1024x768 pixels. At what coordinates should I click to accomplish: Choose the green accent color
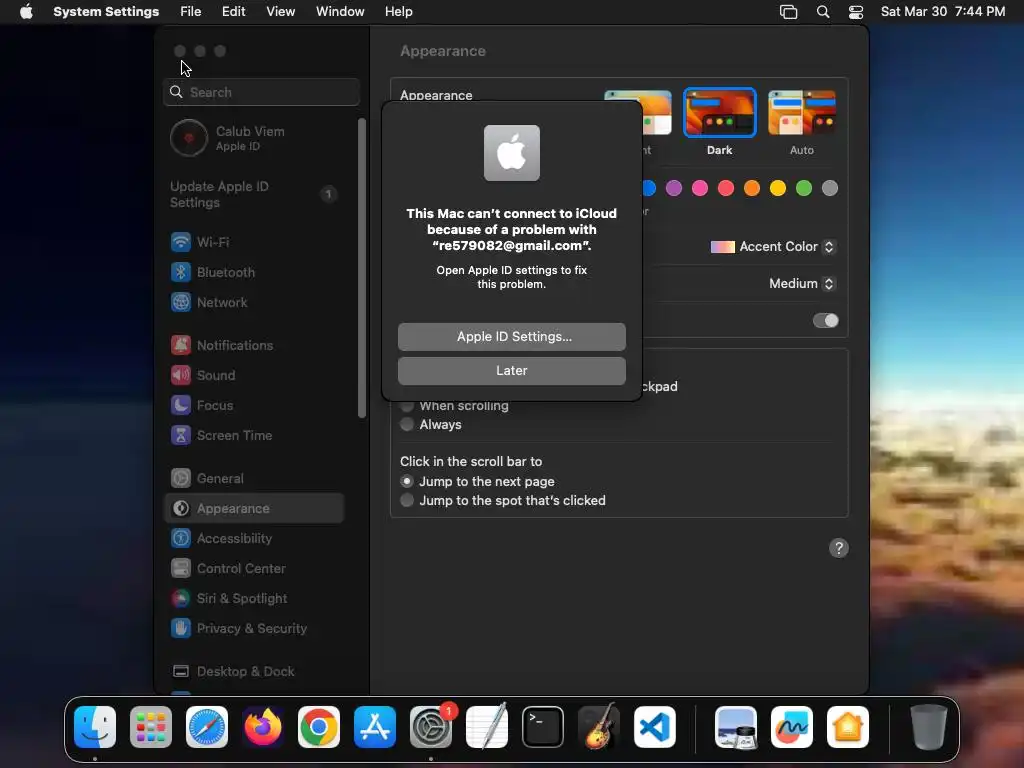[x=804, y=189]
